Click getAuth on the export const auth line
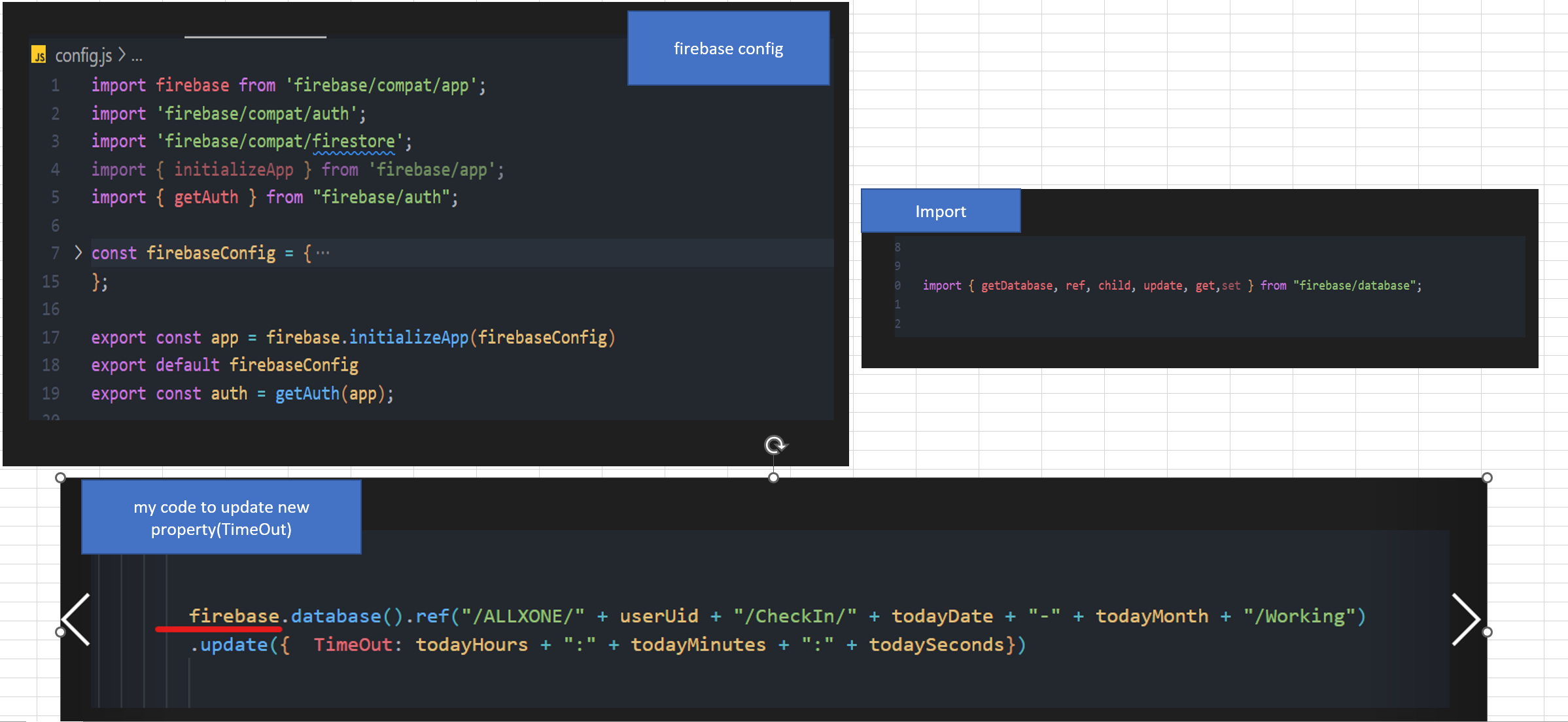Screen dimensions: 1568x722 coord(307,394)
